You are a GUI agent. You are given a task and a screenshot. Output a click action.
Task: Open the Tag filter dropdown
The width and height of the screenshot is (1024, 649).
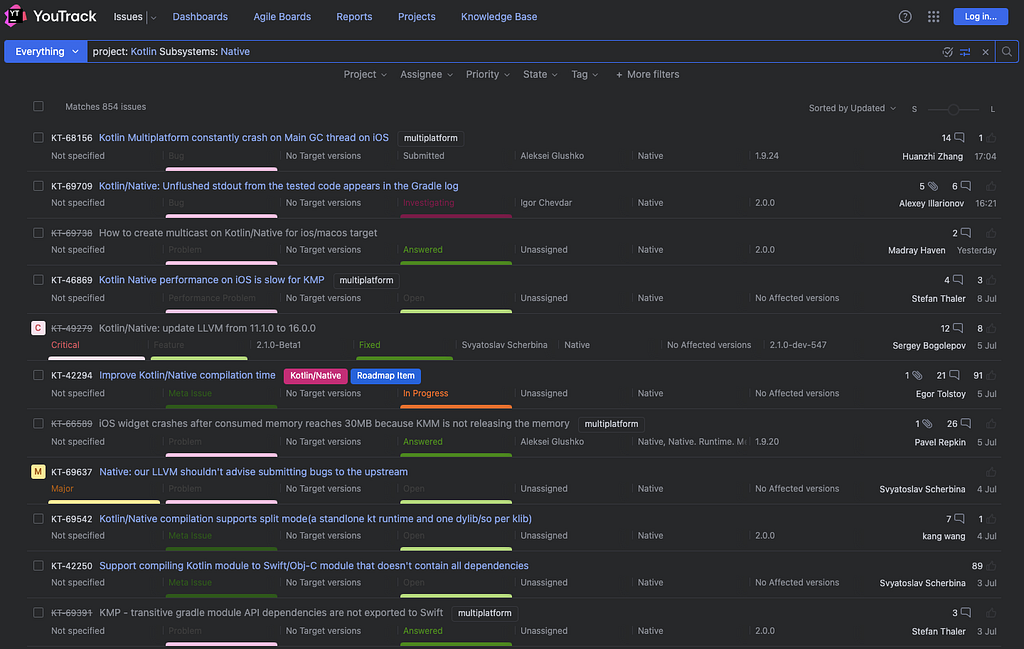[x=584, y=74]
